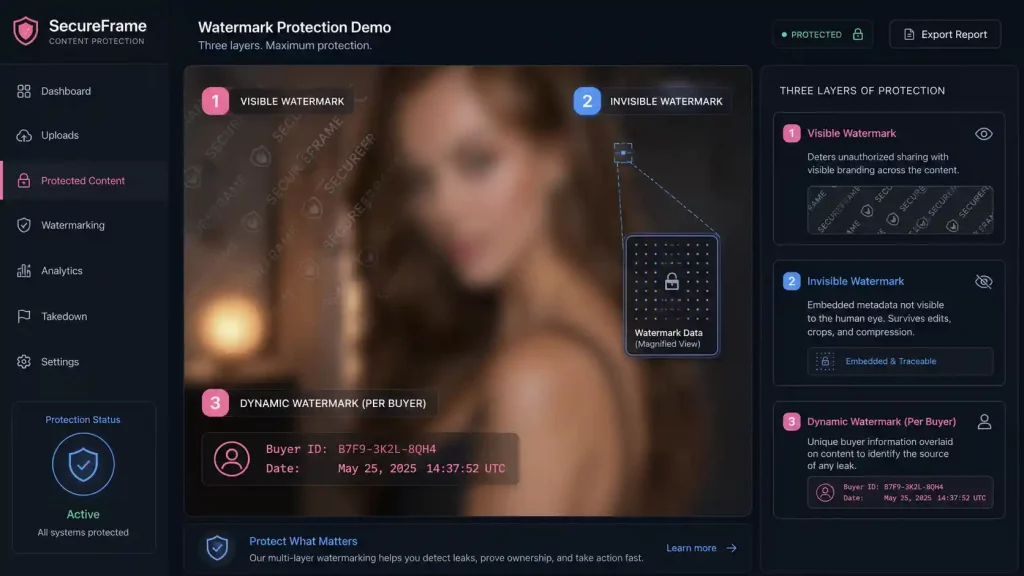Click DYNAMIC WATERMARK (PER BUYER) label on image
This screenshot has height=576, width=1024.
point(333,404)
